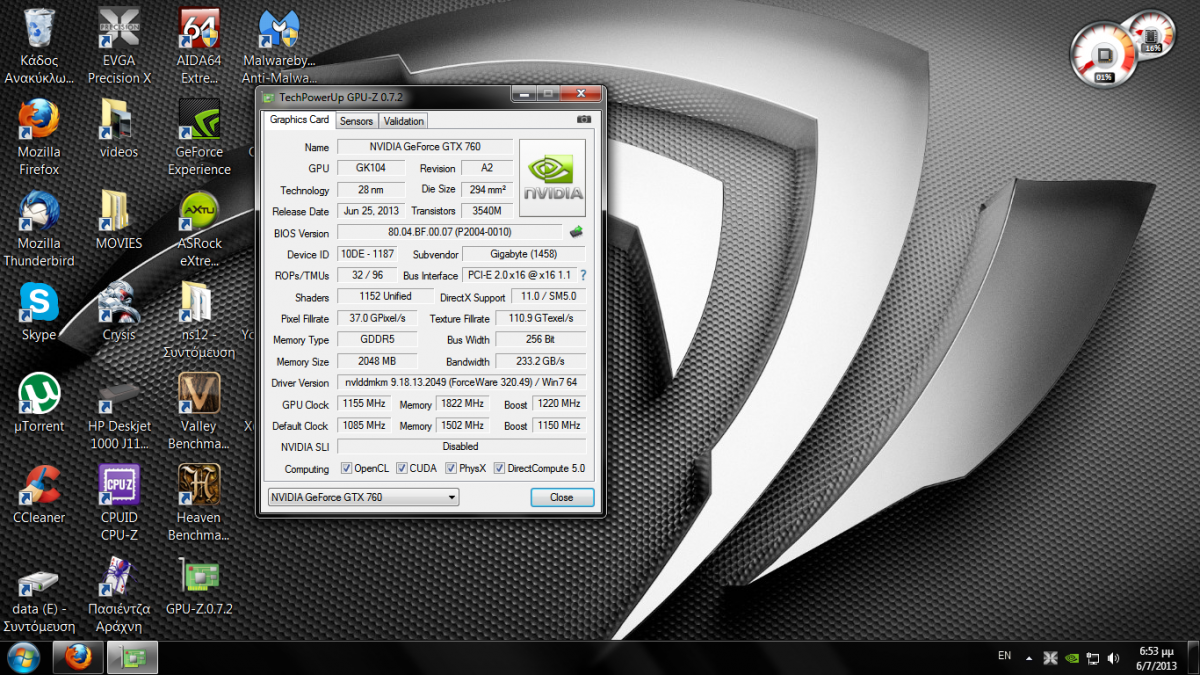Click the Close button in GPU-Z
1200x675 pixels.
pos(561,497)
